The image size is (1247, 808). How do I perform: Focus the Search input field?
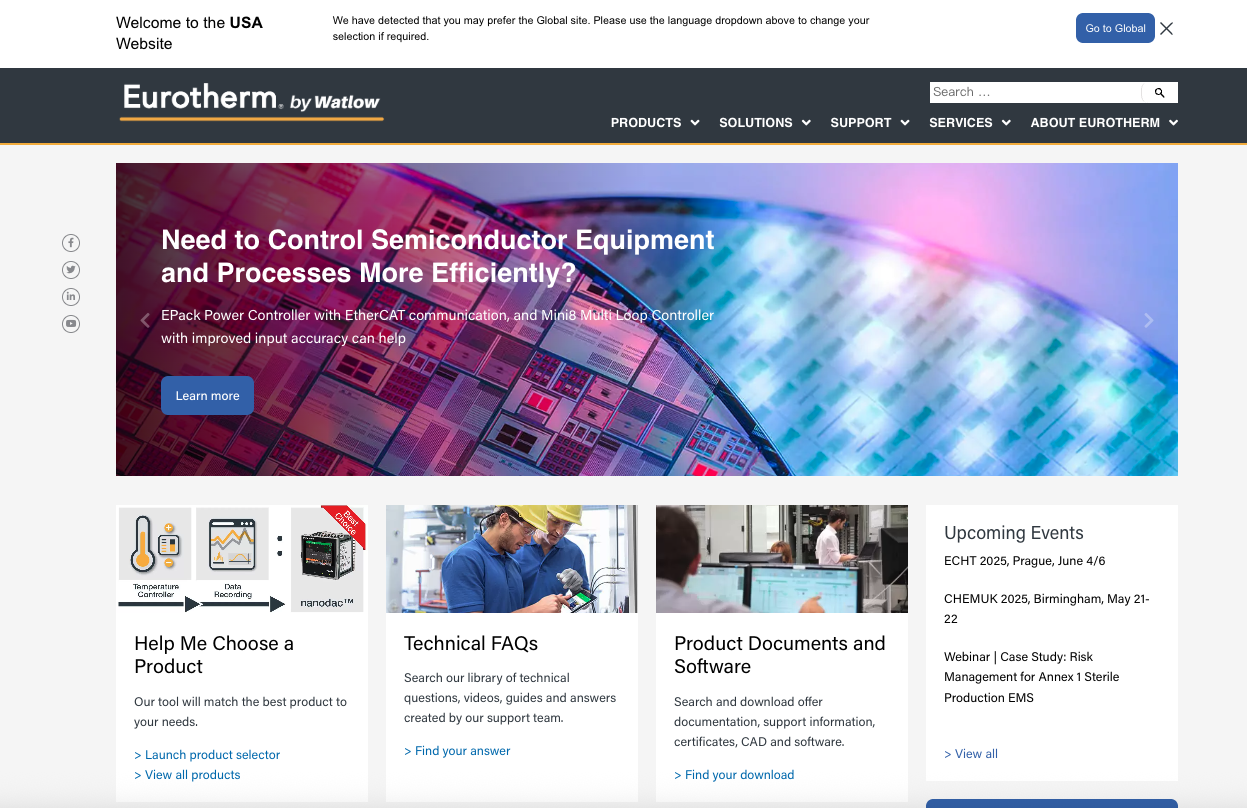[x=1036, y=92]
